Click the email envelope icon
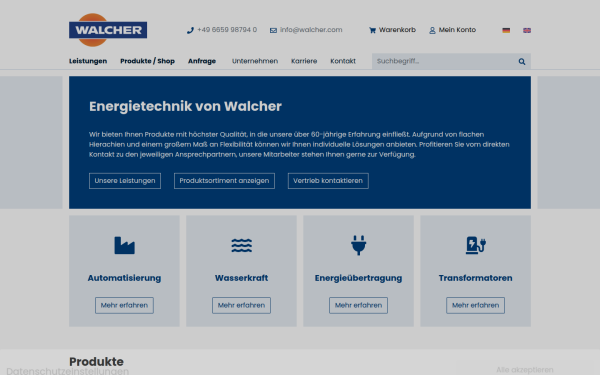This screenshot has width=600, height=375. 273,30
